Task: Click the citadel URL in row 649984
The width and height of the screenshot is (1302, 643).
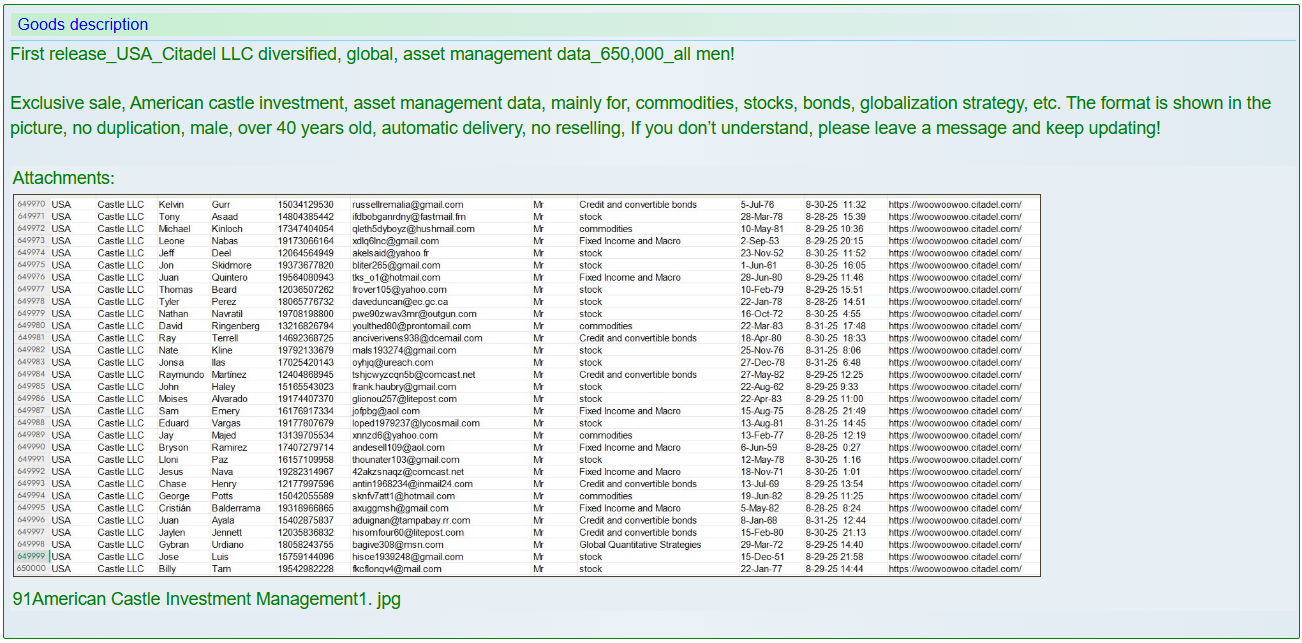Action: 954,375
